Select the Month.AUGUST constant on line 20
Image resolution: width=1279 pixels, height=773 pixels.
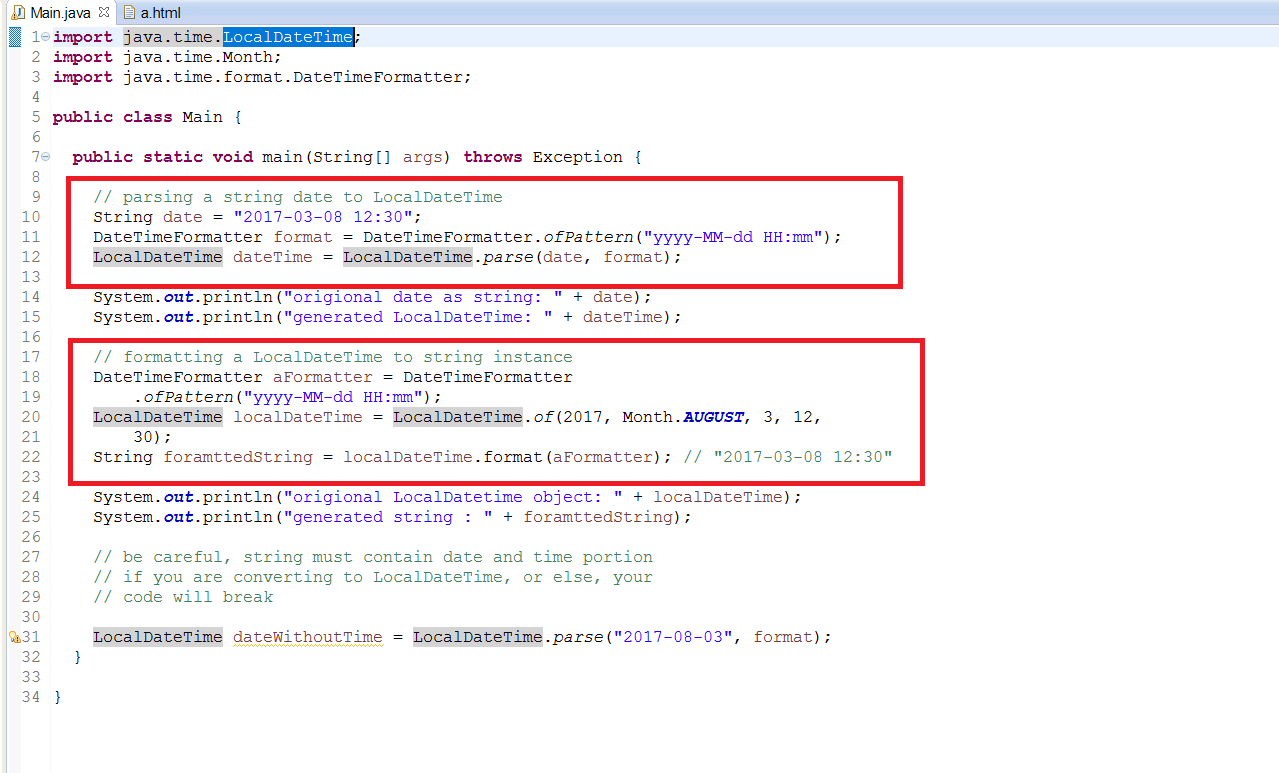click(x=713, y=417)
